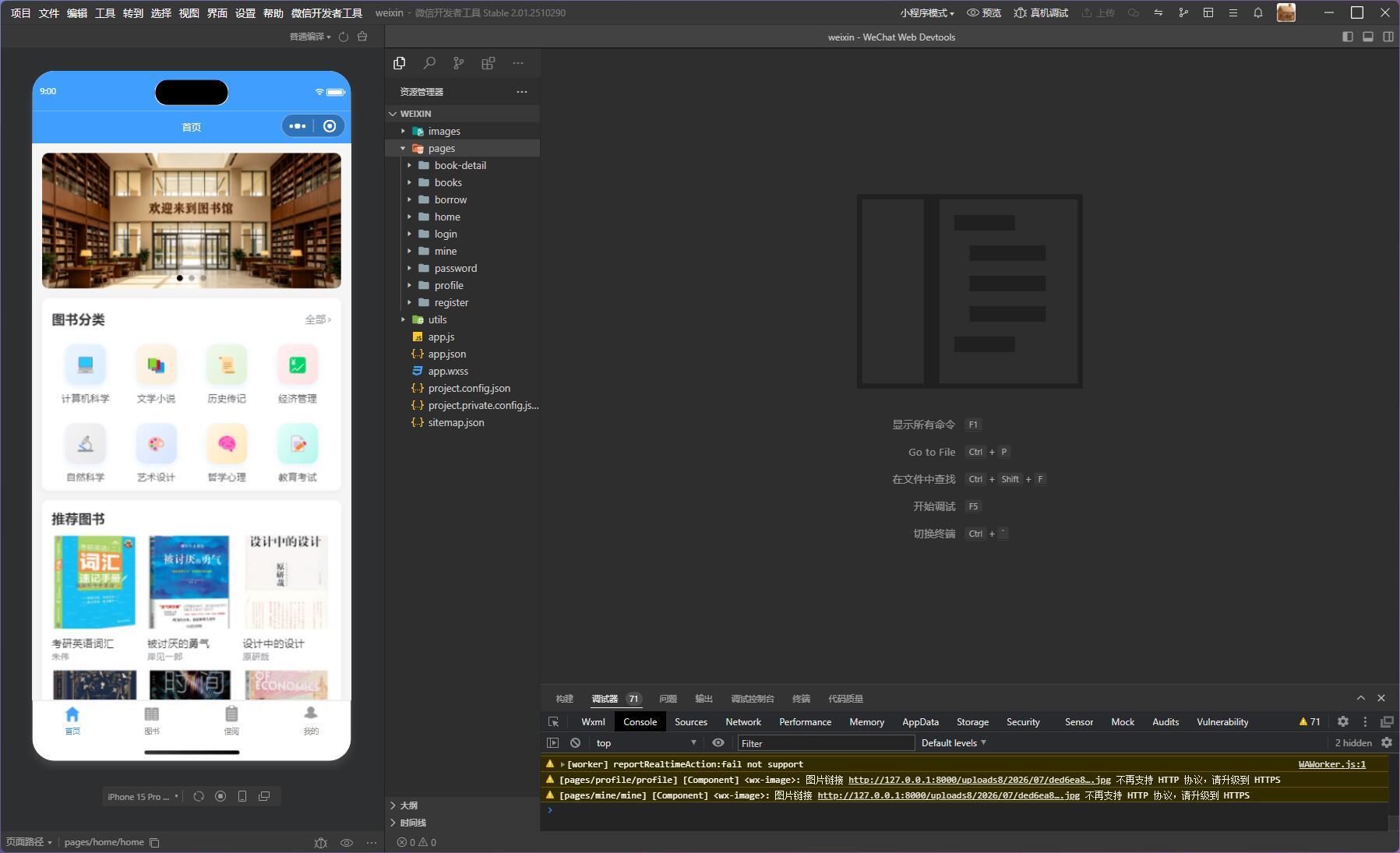
Task: Switch to the 问题 problems tab
Action: 668,699
